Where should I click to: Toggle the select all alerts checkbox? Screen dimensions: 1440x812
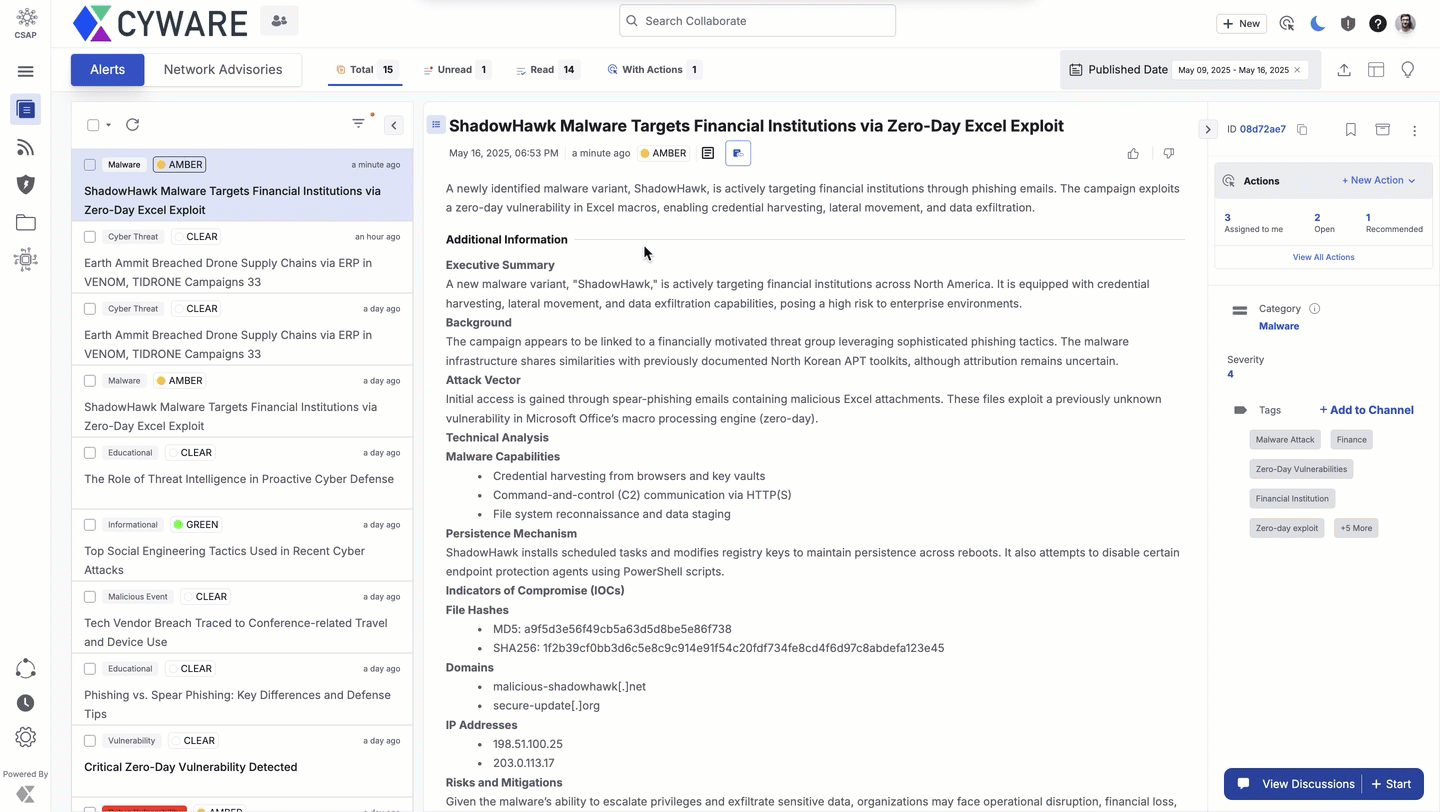[93, 125]
